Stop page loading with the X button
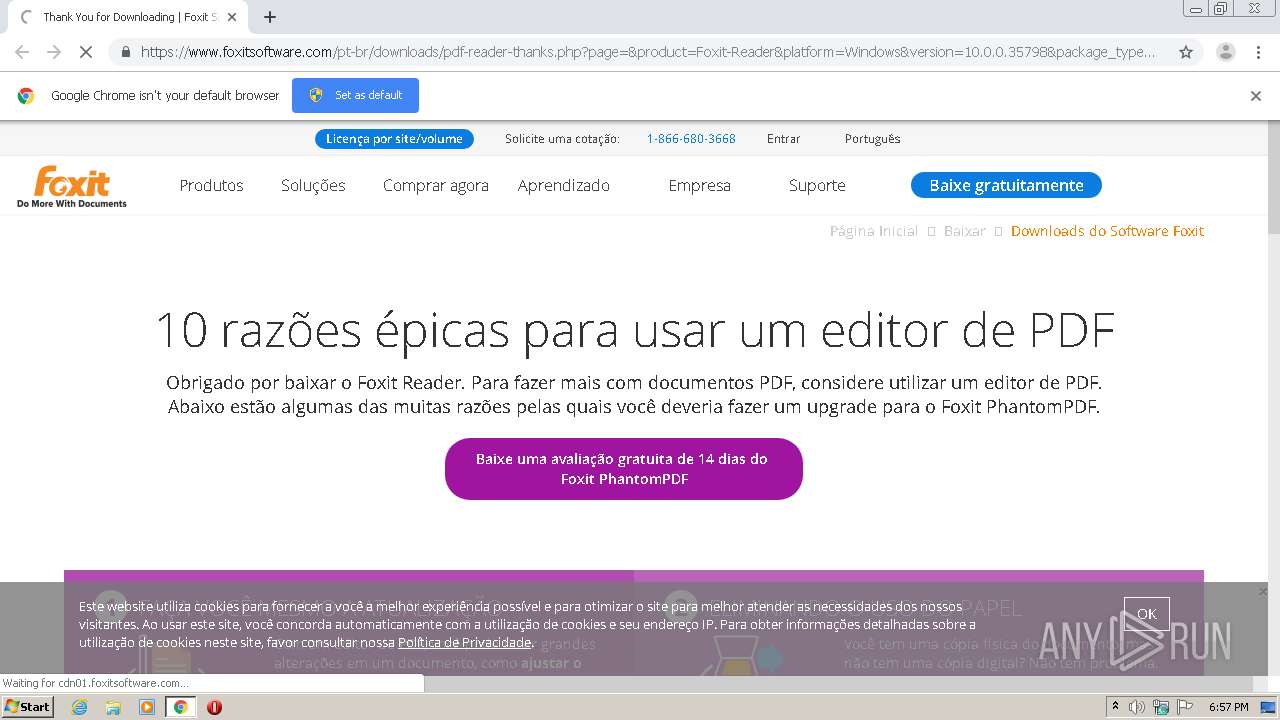This screenshot has width=1280, height=720. 85,52
